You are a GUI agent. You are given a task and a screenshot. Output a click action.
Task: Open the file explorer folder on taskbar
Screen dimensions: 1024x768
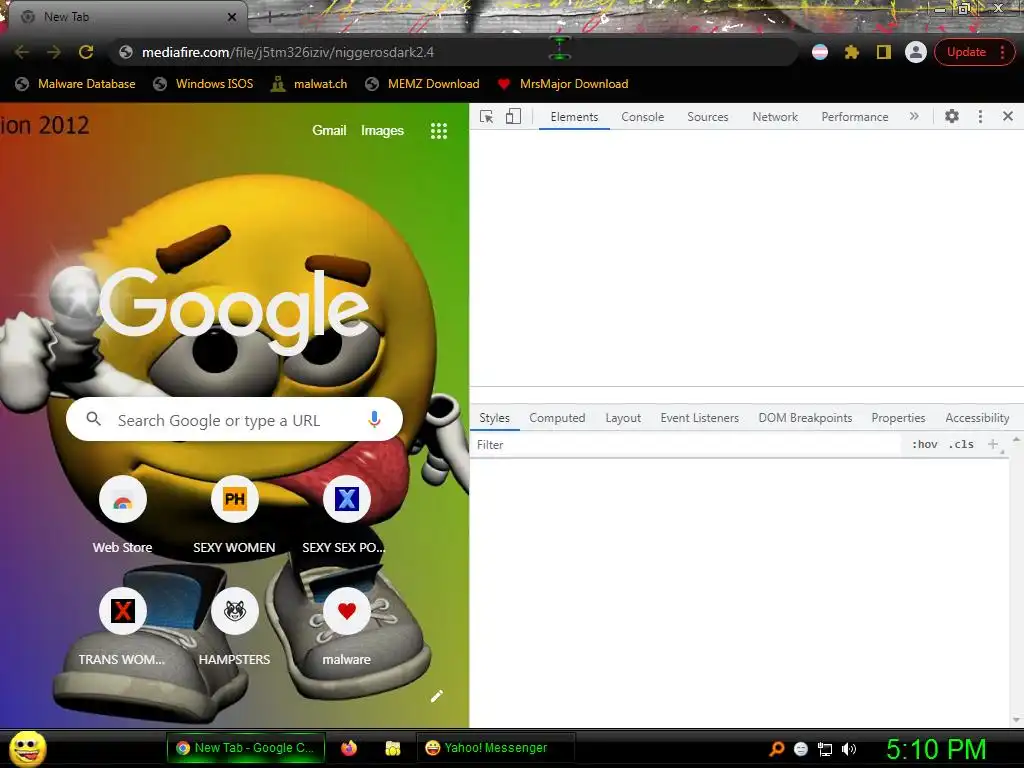coord(392,748)
